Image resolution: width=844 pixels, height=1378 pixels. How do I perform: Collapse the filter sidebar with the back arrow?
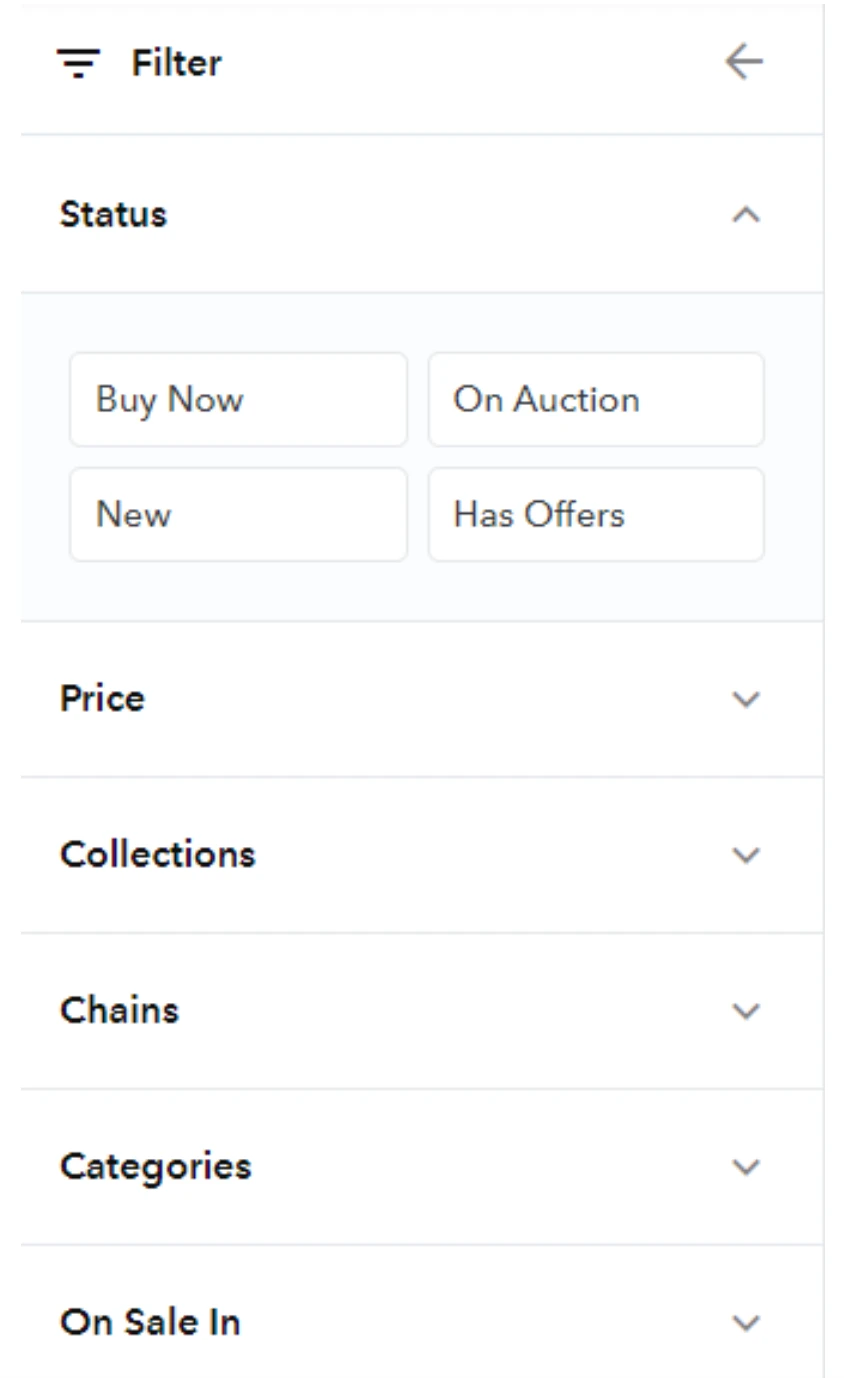pos(744,63)
